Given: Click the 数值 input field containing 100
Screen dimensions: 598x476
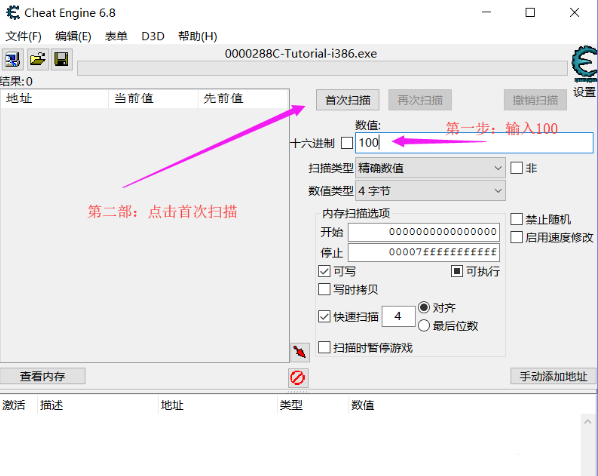Looking at the screenshot, I should [x=474, y=143].
